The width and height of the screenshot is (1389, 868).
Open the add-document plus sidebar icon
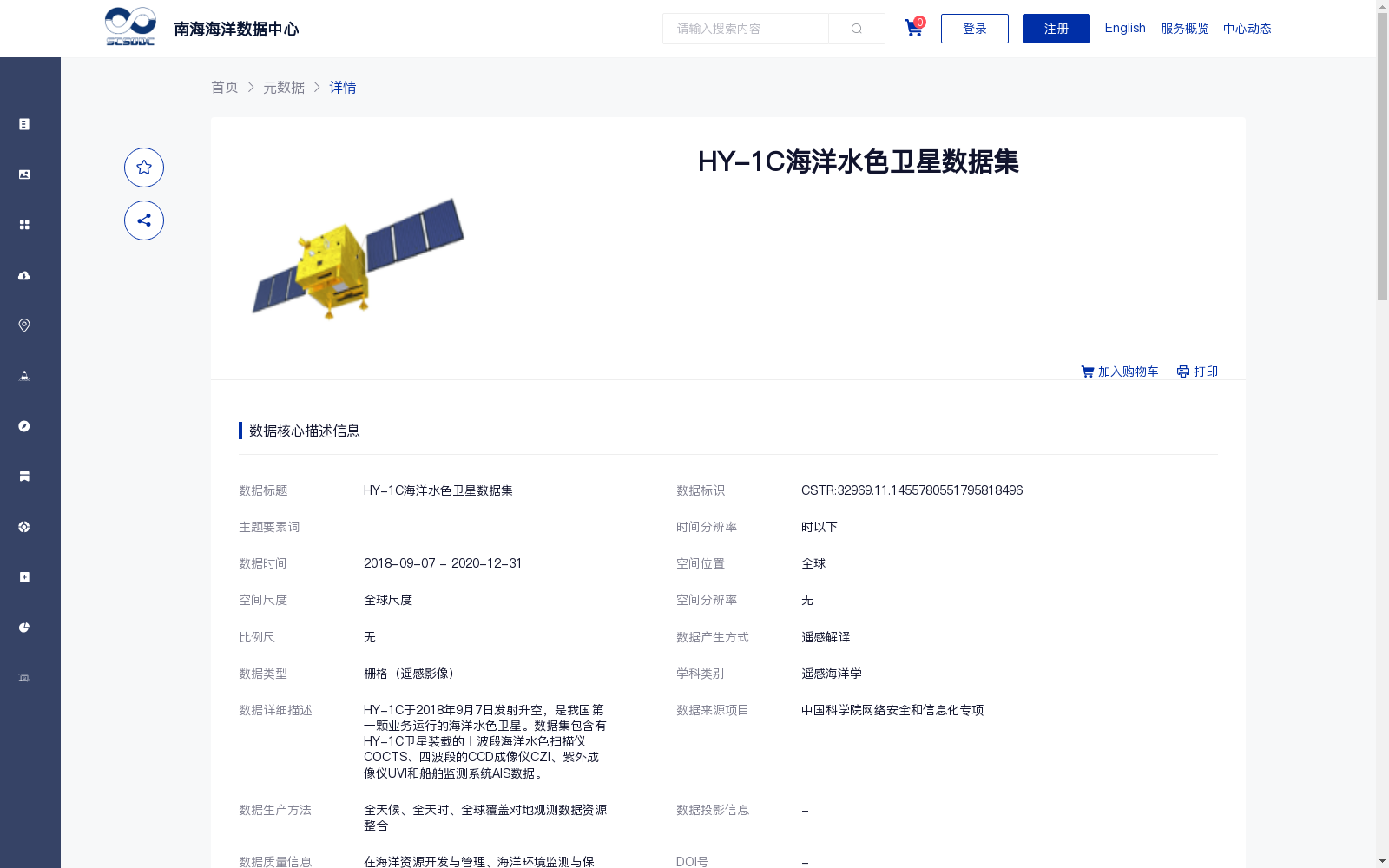click(x=24, y=577)
